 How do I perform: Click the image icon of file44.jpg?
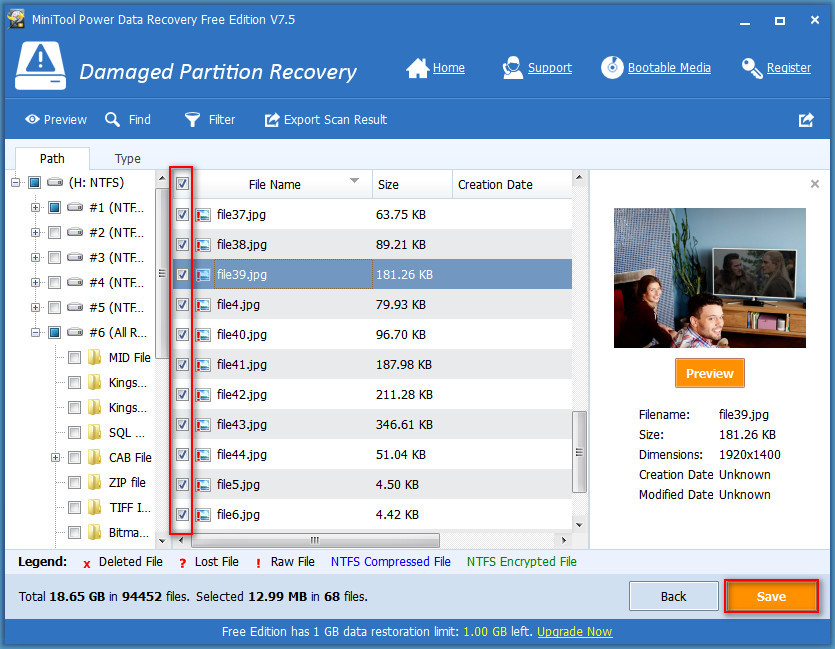tap(203, 455)
